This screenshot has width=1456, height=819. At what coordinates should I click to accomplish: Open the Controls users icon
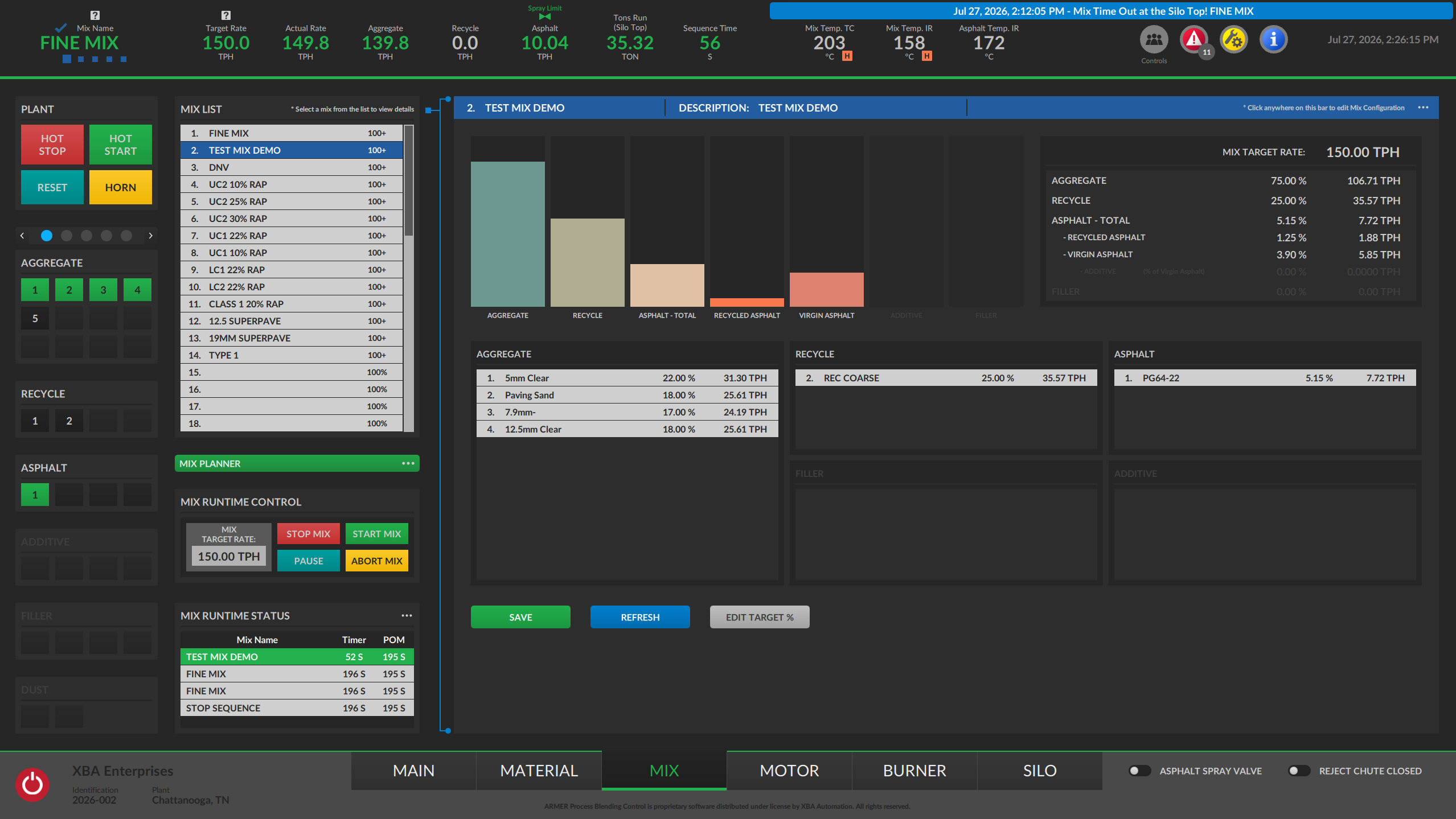[x=1154, y=39]
